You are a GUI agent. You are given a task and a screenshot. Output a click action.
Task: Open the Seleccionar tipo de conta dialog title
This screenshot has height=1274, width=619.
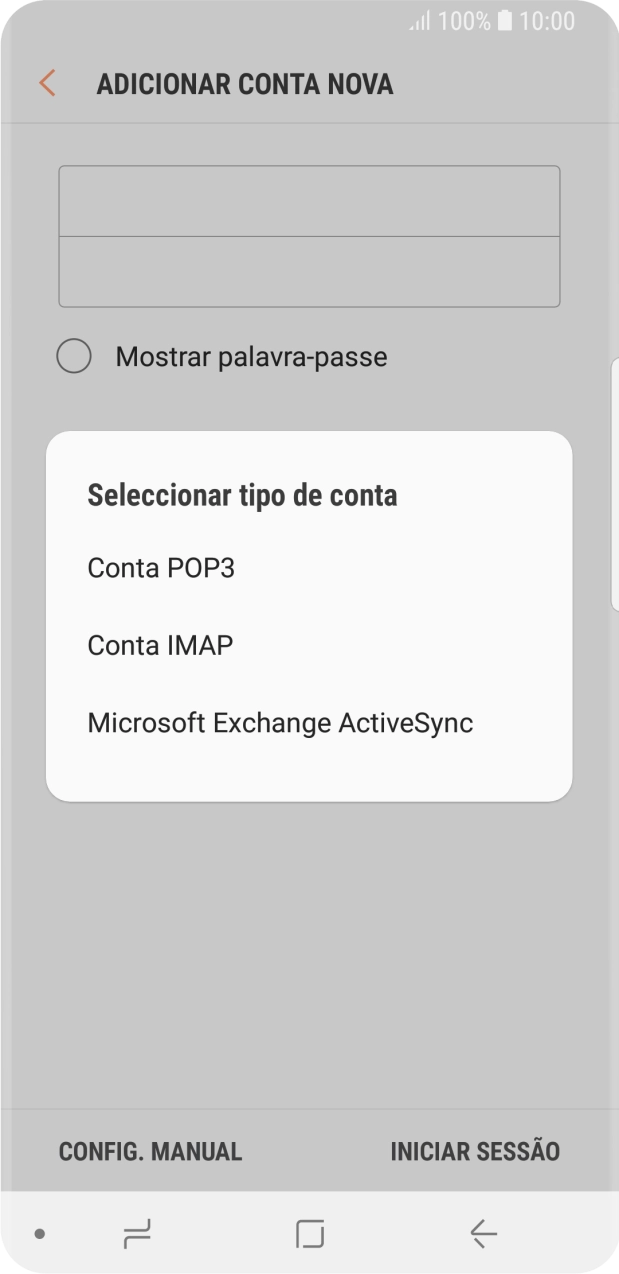tap(242, 494)
